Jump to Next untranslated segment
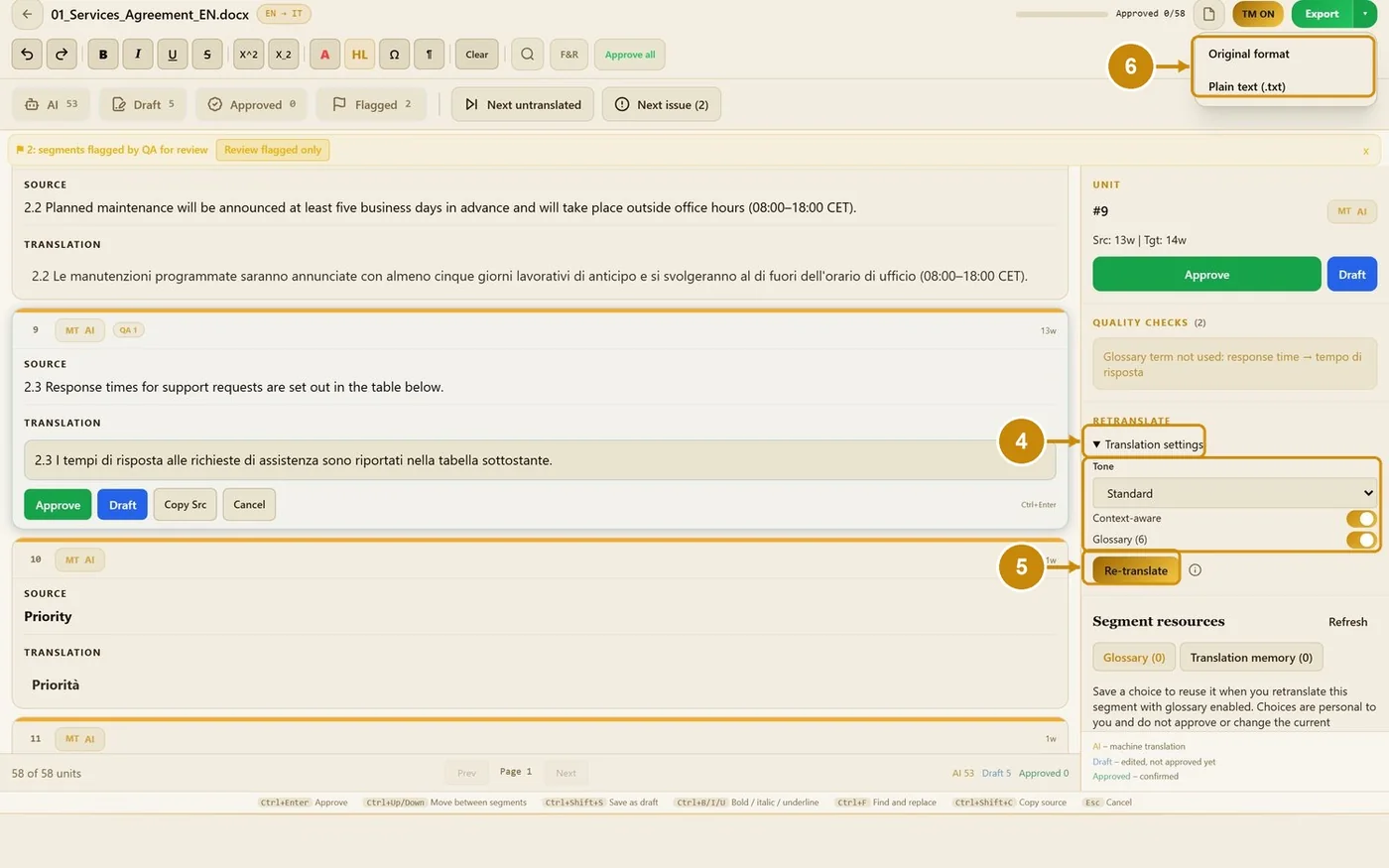 (x=523, y=104)
